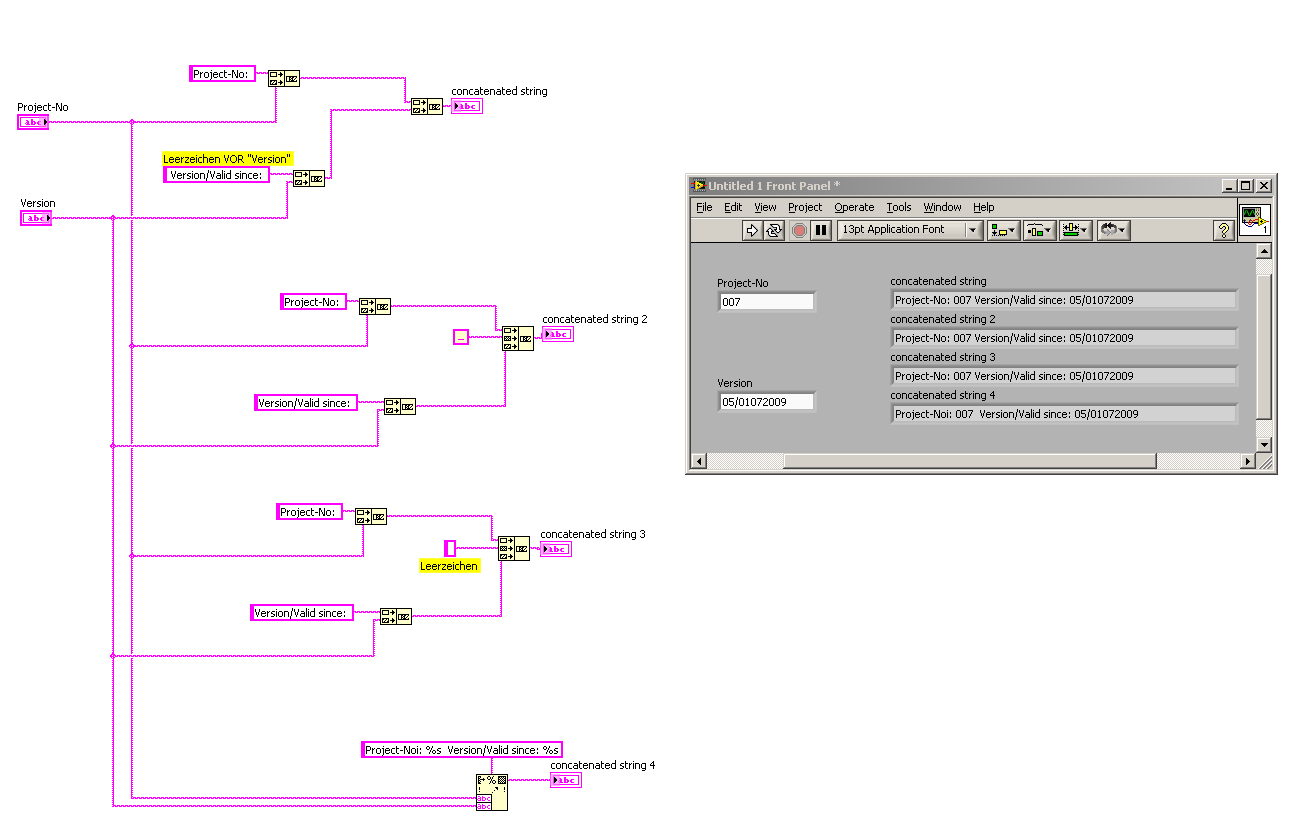1289x824 pixels.
Task: Toggle the Pause button in the toolbar
Action: pos(821,230)
